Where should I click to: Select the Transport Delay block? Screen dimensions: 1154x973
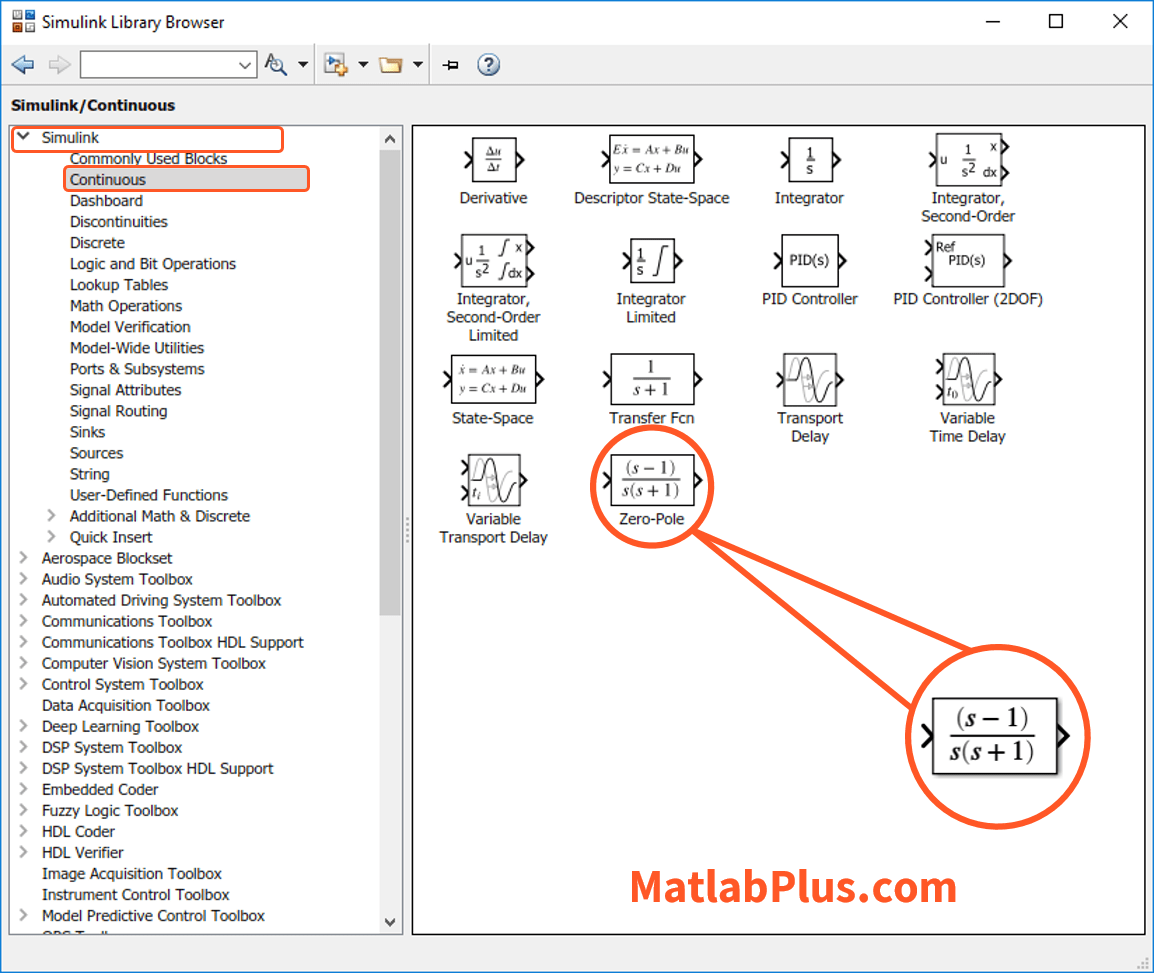pos(809,380)
